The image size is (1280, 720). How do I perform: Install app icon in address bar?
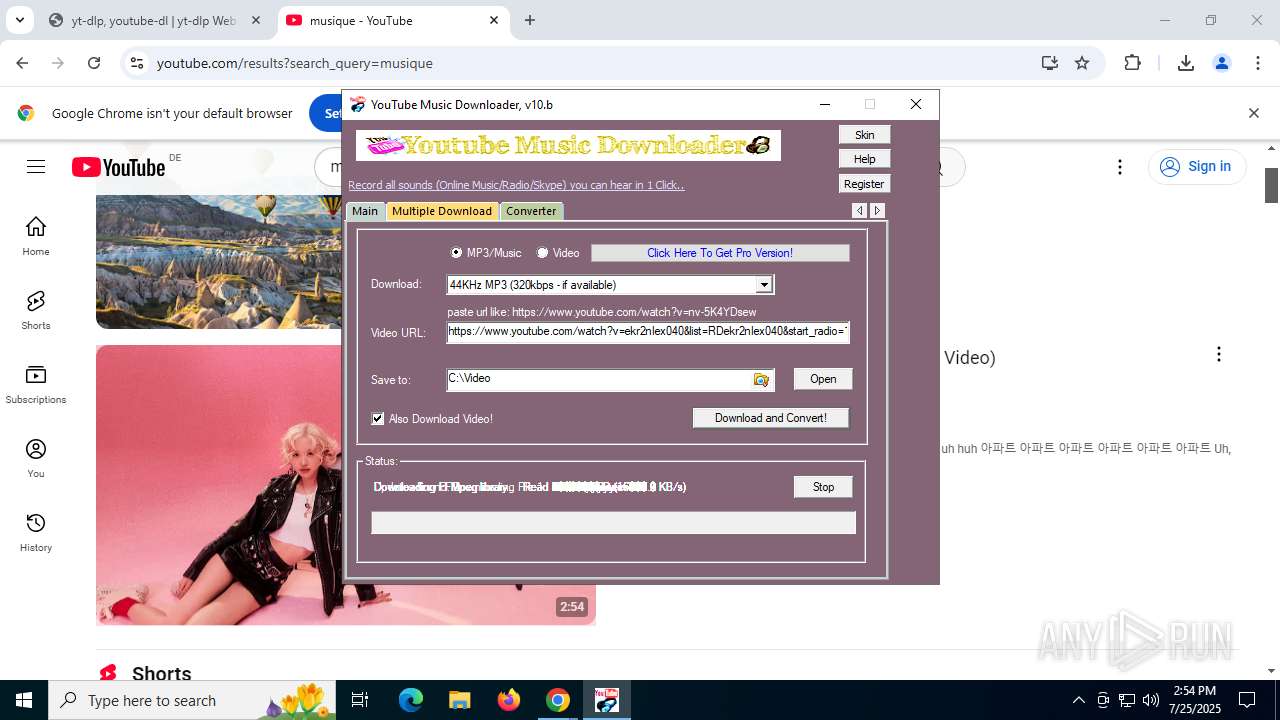1049,63
